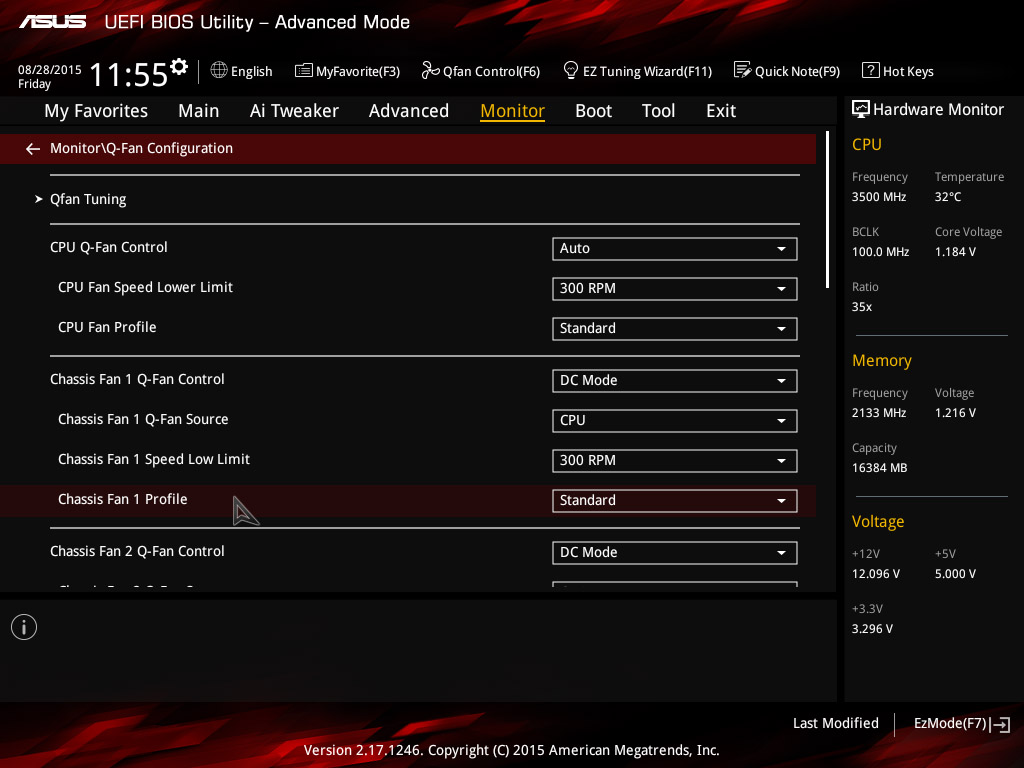Image resolution: width=1024 pixels, height=768 pixels.
Task: Click the Last Modified button
Action: [835, 724]
